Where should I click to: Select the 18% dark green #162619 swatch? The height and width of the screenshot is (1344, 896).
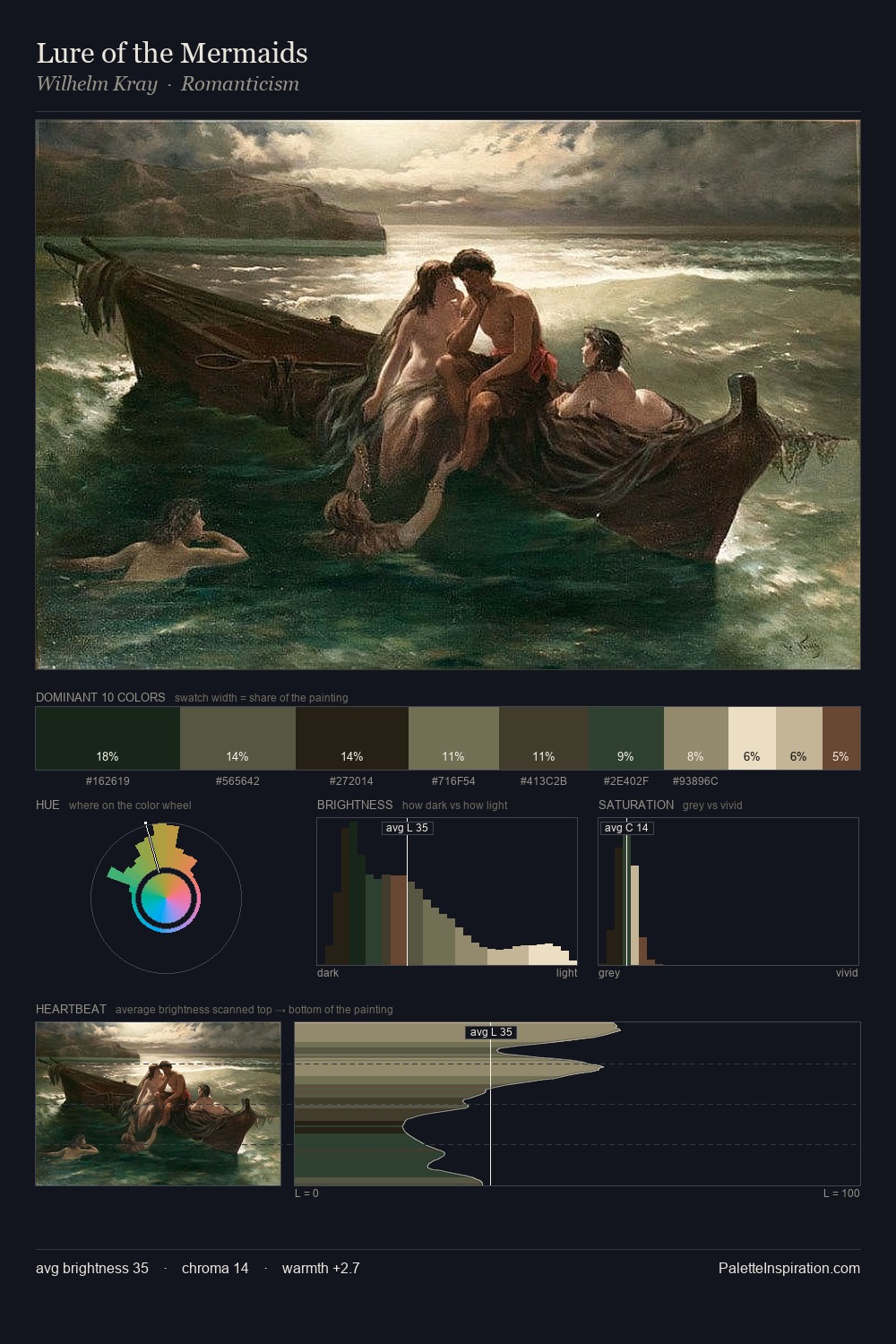tap(108, 738)
